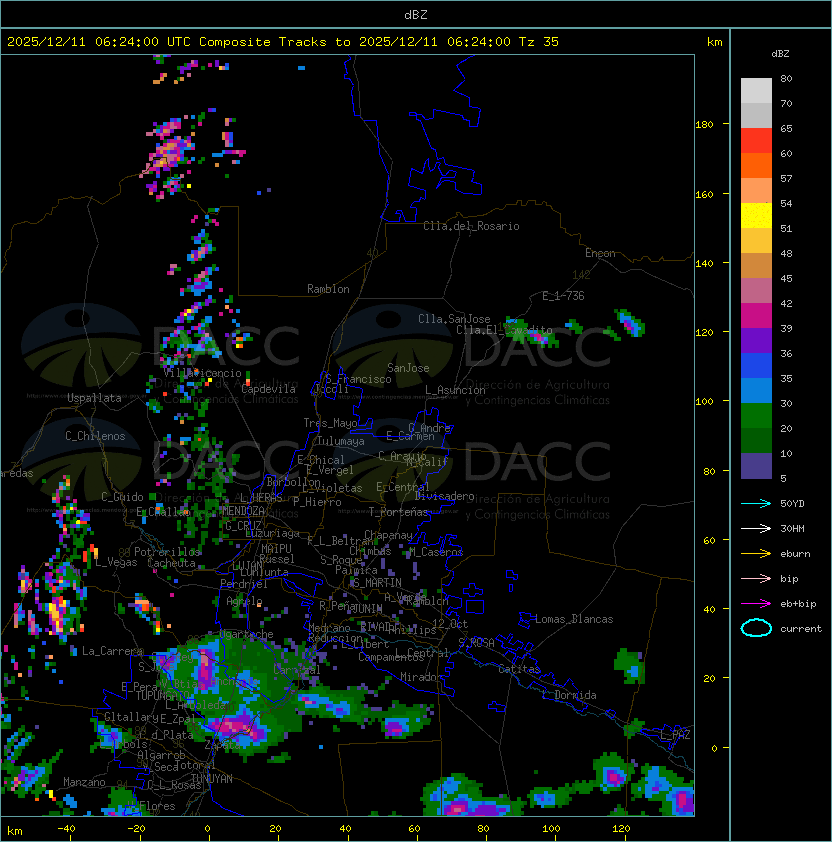Click the pink bip arrow in legend

[756, 578]
